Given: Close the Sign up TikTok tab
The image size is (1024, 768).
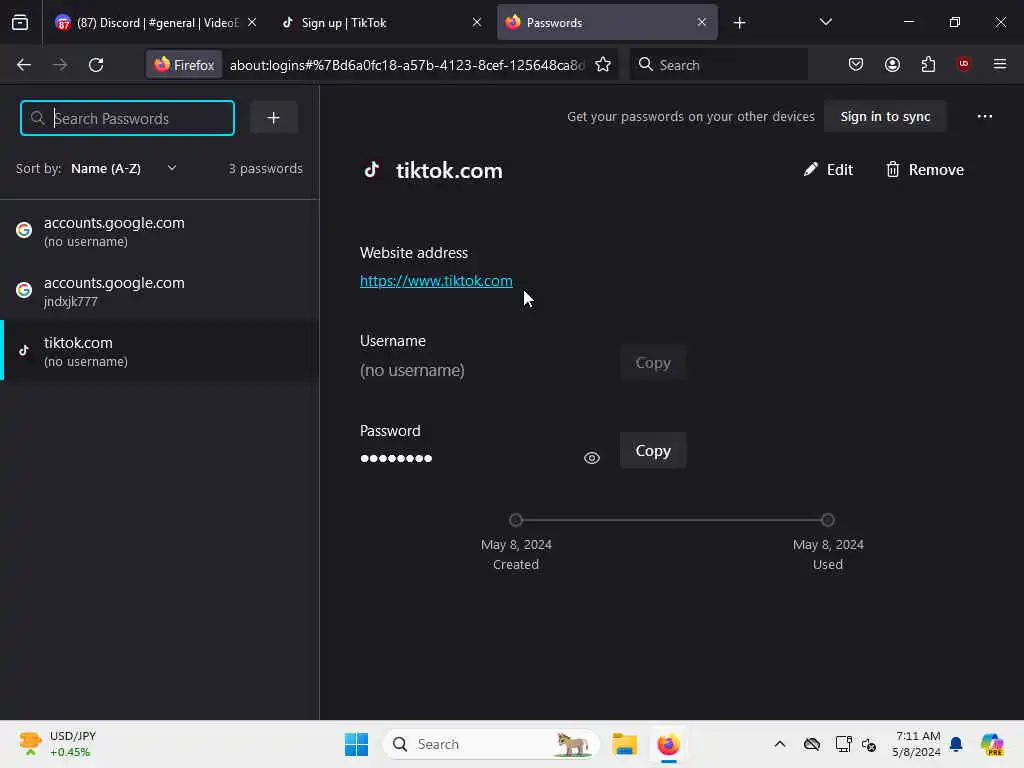Looking at the screenshot, I should click(477, 22).
